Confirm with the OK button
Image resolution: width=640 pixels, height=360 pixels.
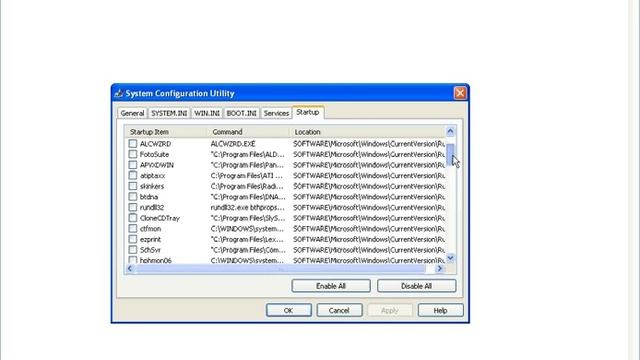coord(289,311)
